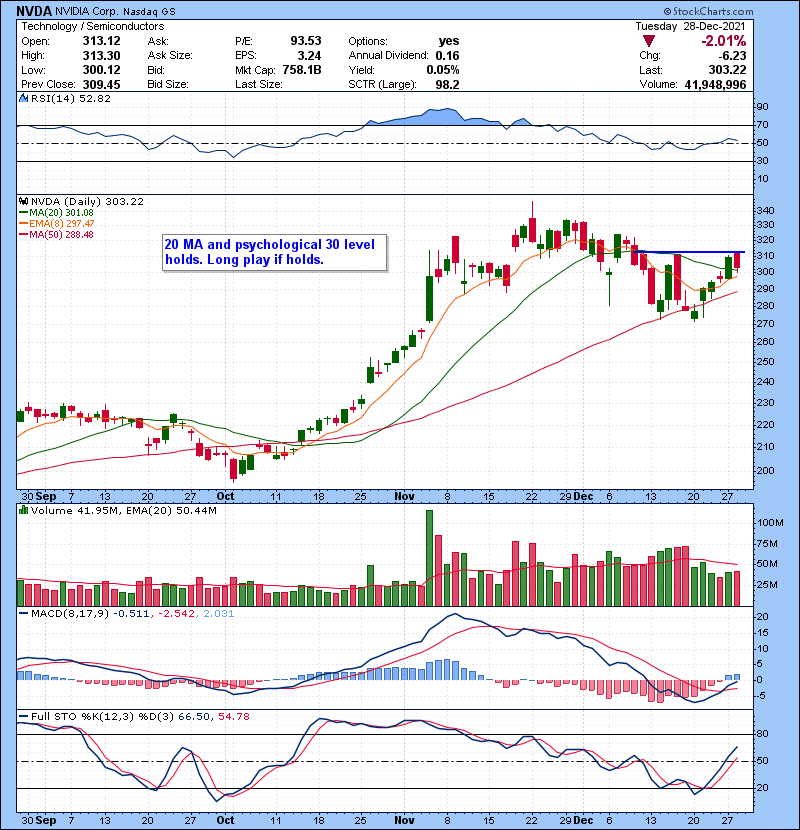Click the date 'Tuesday 28-Dec-2021'

point(690,26)
